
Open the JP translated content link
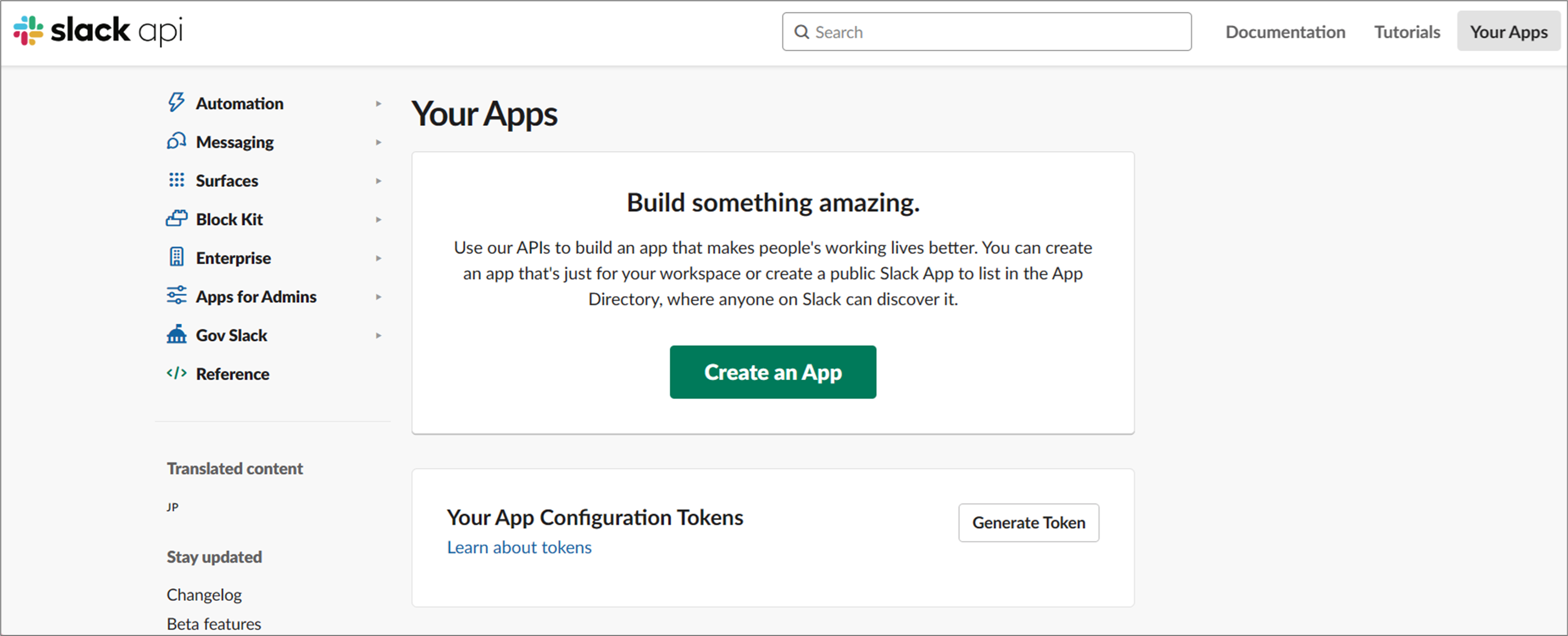(173, 507)
